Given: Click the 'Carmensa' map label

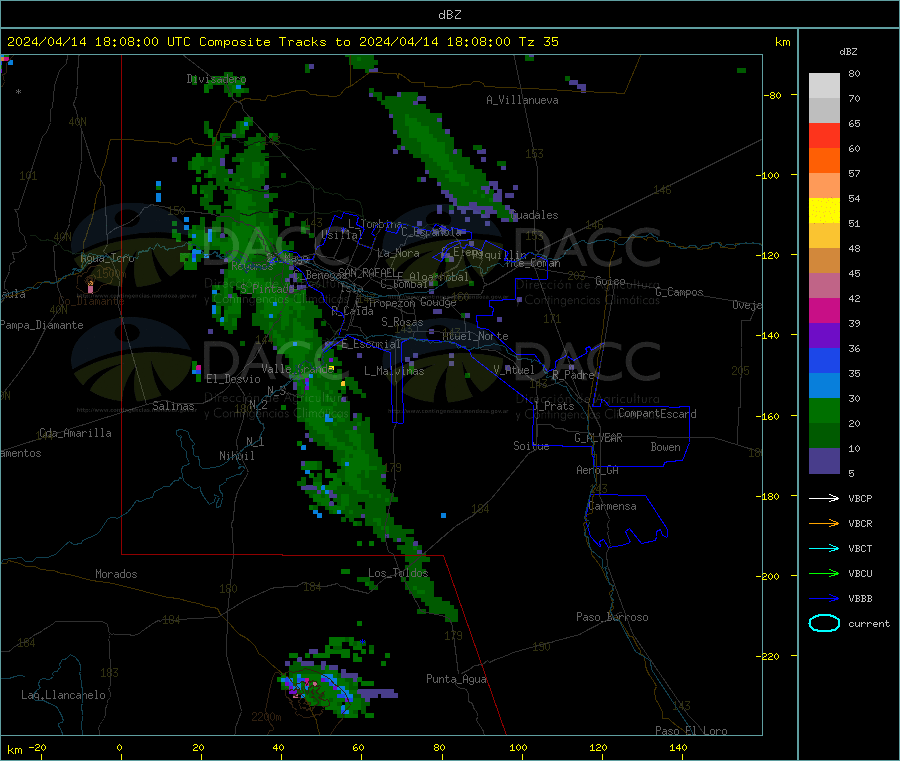Looking at the screenshot, I should coord(612,506).
